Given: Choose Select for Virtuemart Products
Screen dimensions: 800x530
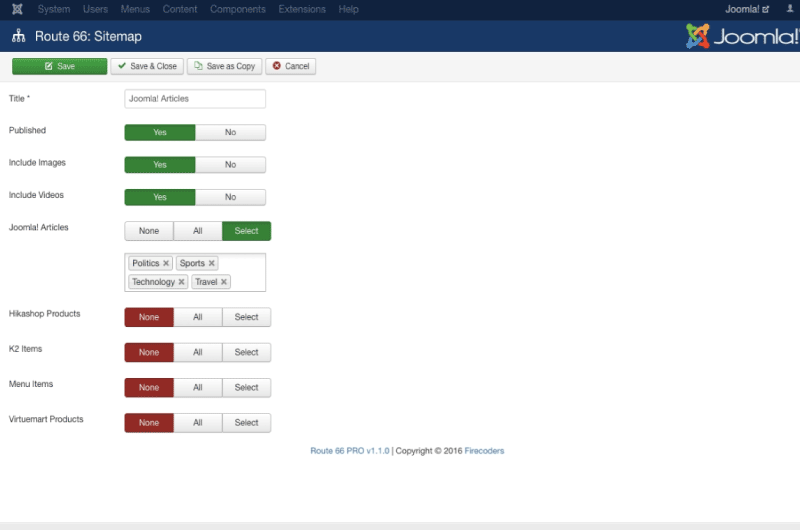Looking at the screenshot, I should pos(246,422).
